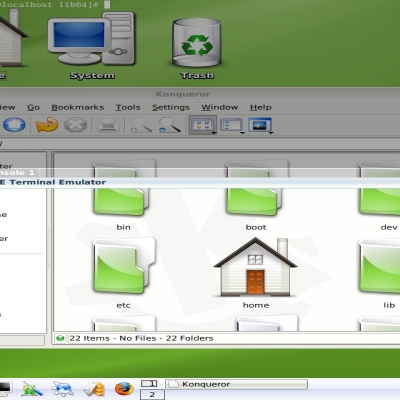The width and height of the screenshot is (400, 400).
Task: Open the Trash desktop icon
Action: [x=197, y=48]
